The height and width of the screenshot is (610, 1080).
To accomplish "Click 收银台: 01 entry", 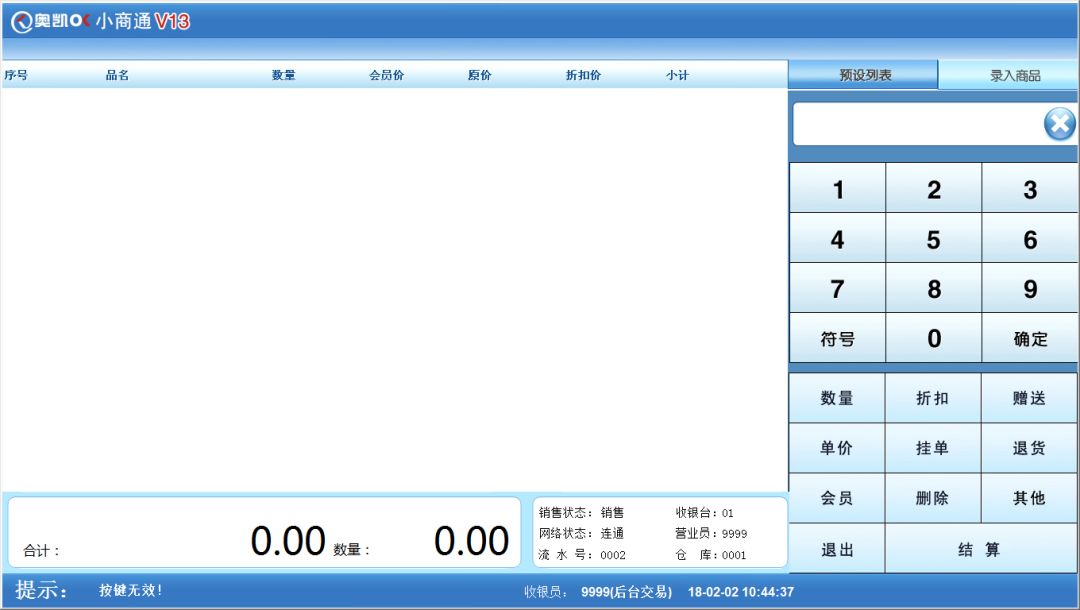I will click(705, 512).
